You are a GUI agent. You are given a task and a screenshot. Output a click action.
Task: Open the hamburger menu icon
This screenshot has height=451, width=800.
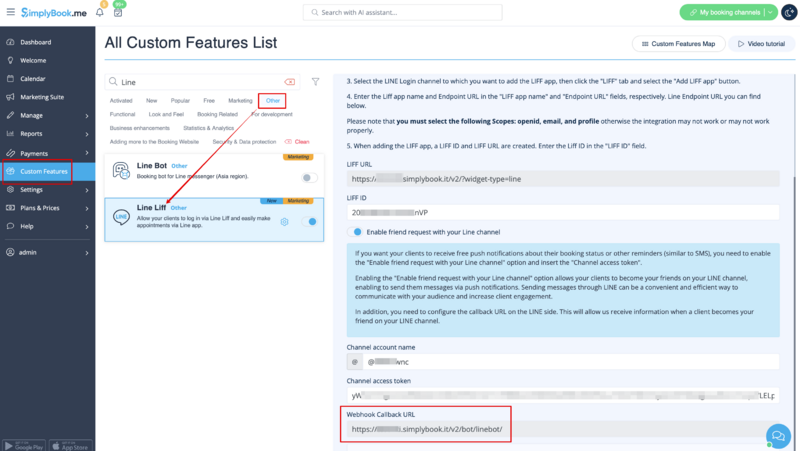(x=11, y=12)
